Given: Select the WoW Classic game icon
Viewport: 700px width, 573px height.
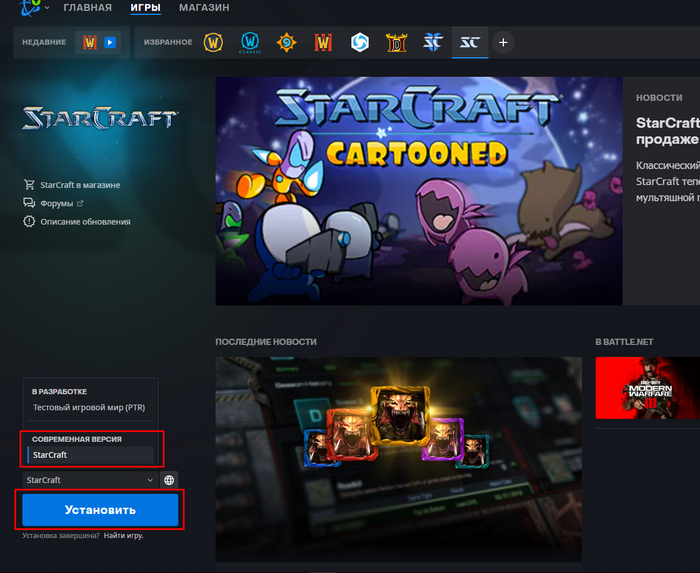Looking at the screenshot, I should coord(249,42).
